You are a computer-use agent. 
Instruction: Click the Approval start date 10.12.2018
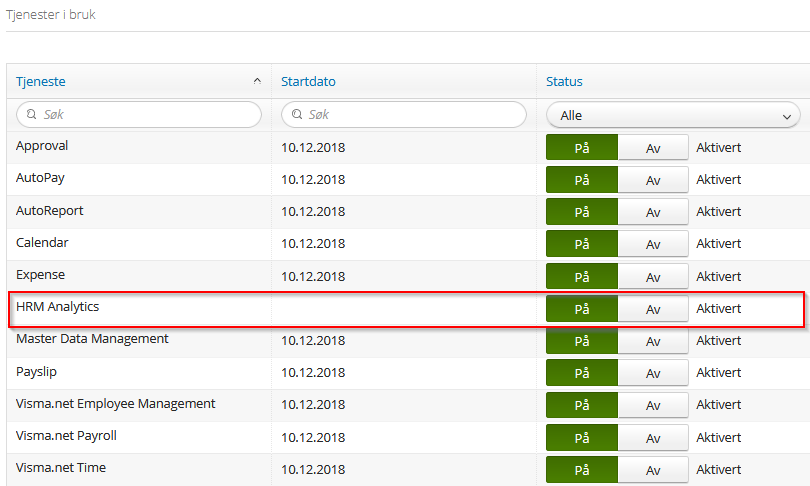point(313,148)
